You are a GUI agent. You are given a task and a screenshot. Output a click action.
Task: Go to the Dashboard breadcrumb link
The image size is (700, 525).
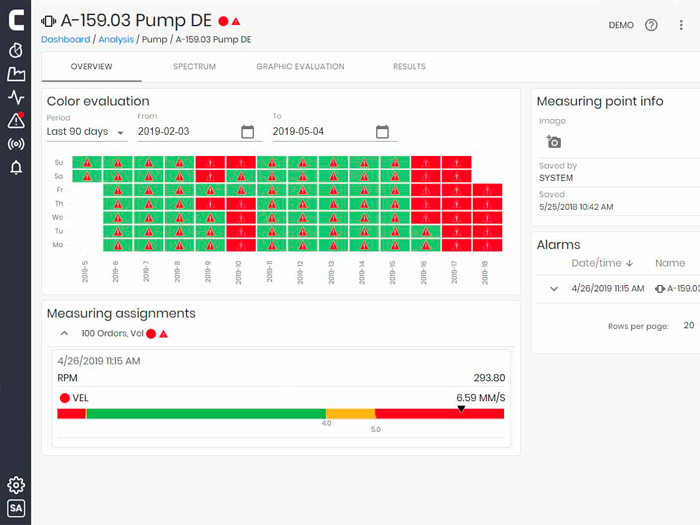(66, 39)
